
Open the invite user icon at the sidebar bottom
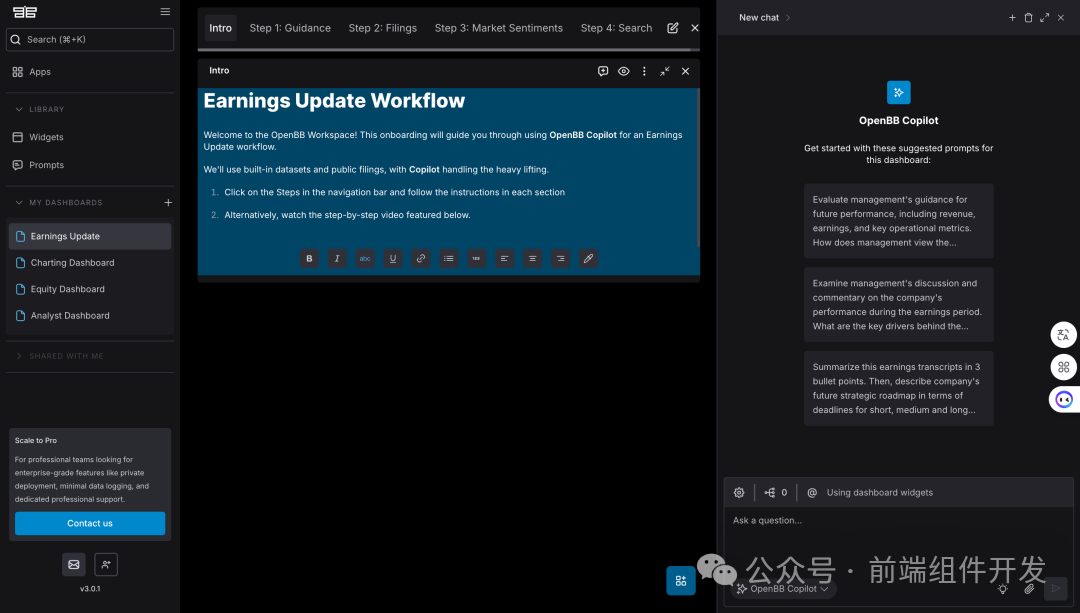(106, 565)
